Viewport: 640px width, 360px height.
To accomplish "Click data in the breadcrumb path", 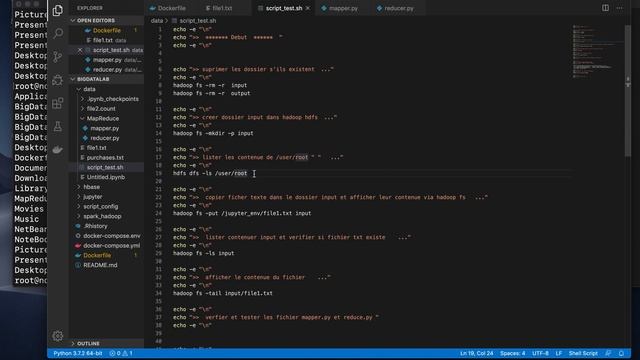I will click(156, 20).
